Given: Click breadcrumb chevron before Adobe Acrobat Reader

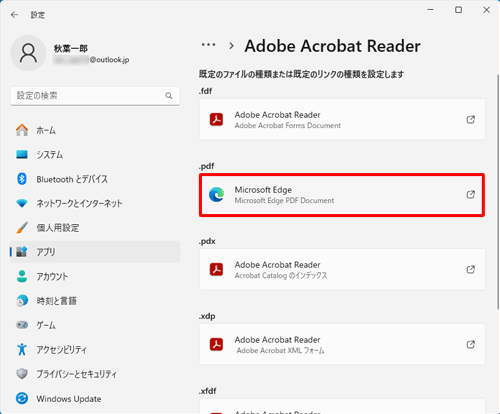Looking at the screenshot, I should tap(231, 46).
